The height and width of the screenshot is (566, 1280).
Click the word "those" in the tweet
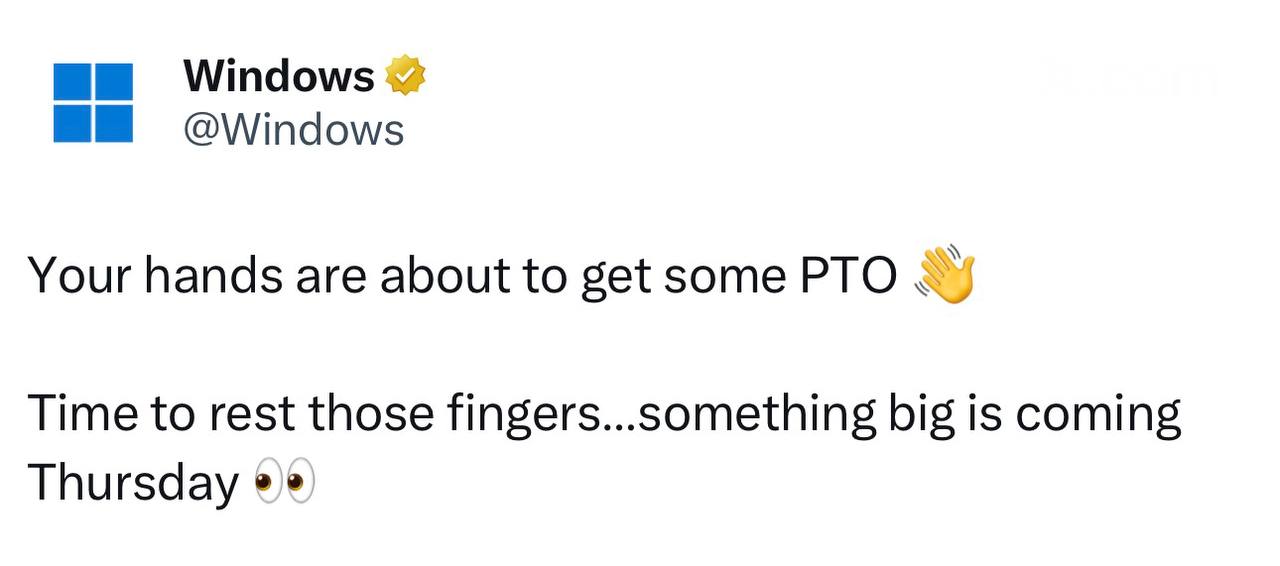coord(371,415)
